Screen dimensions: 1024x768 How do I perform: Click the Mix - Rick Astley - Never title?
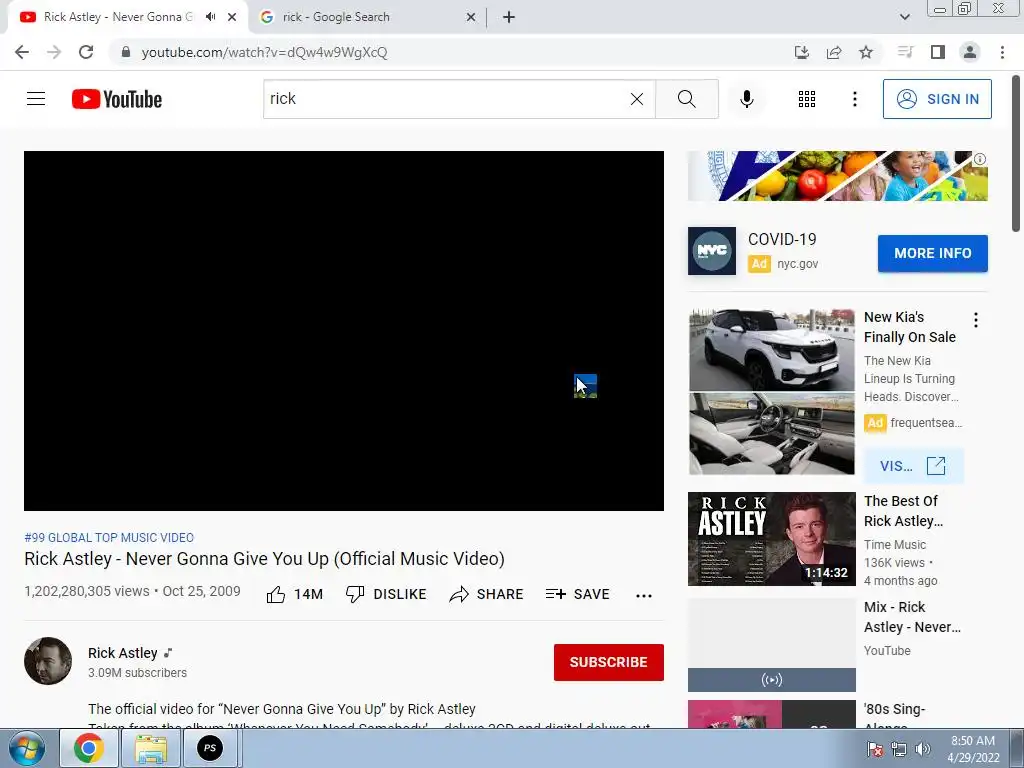click(x=912, y=617)
